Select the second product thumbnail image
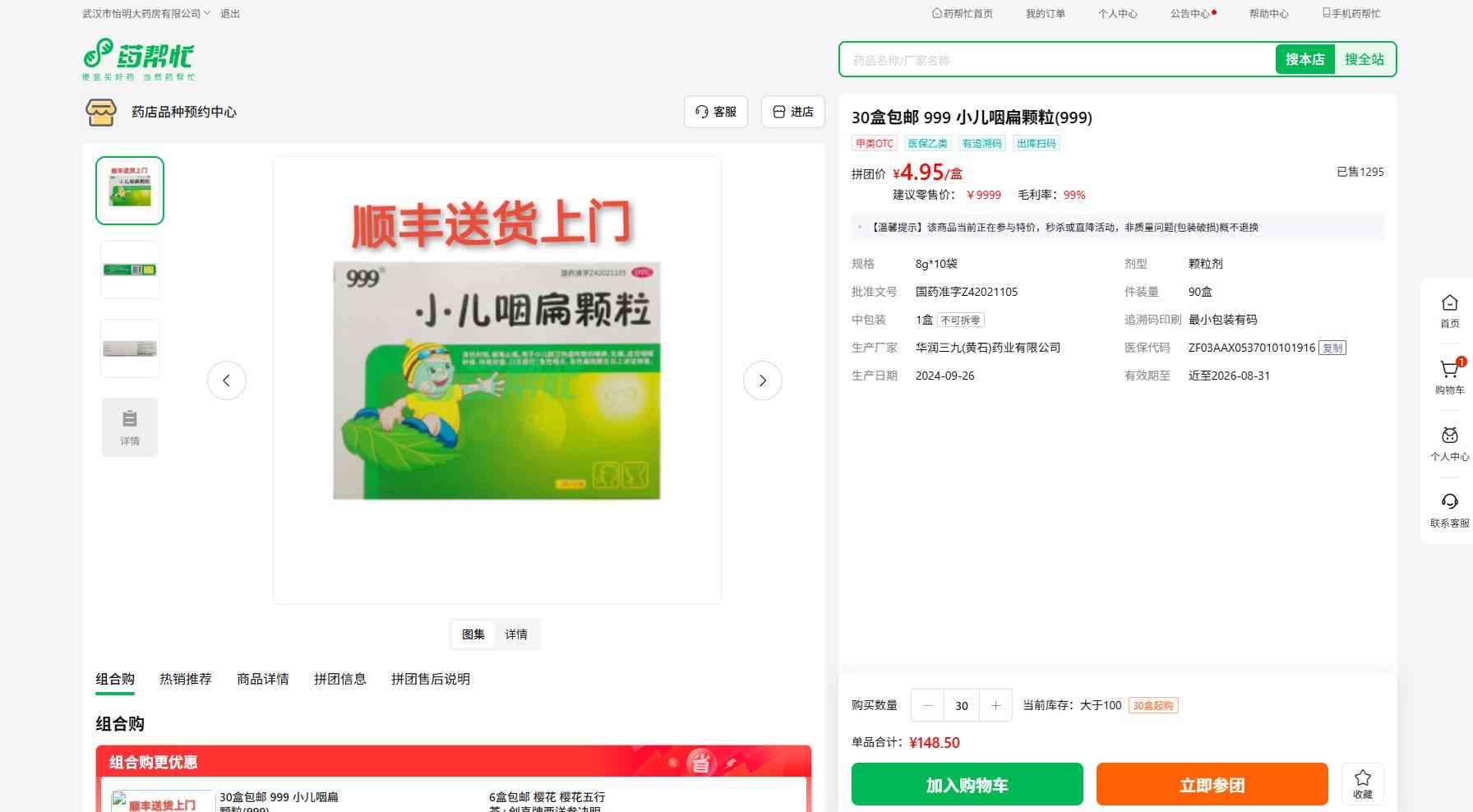 (x=130, y=270)
